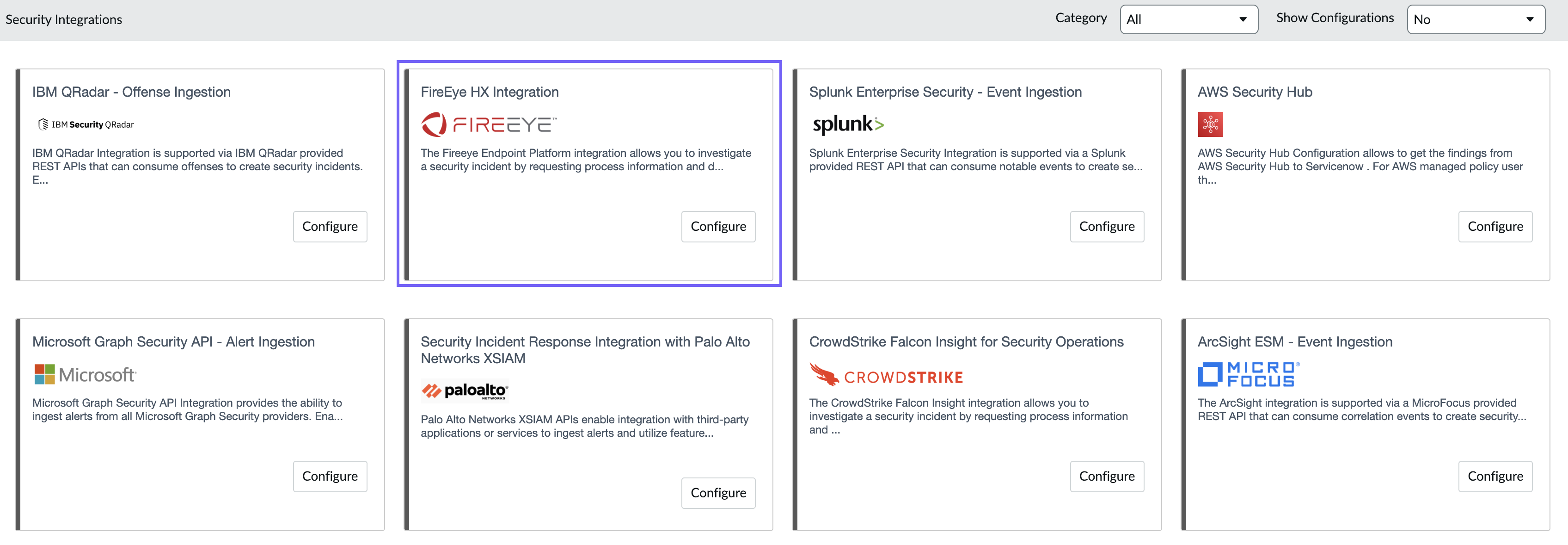Viewport: 1568px width, 545px height.
Task: Click the CrowdStrike logo
Action: pyautogui.click(x=886, y=374)
